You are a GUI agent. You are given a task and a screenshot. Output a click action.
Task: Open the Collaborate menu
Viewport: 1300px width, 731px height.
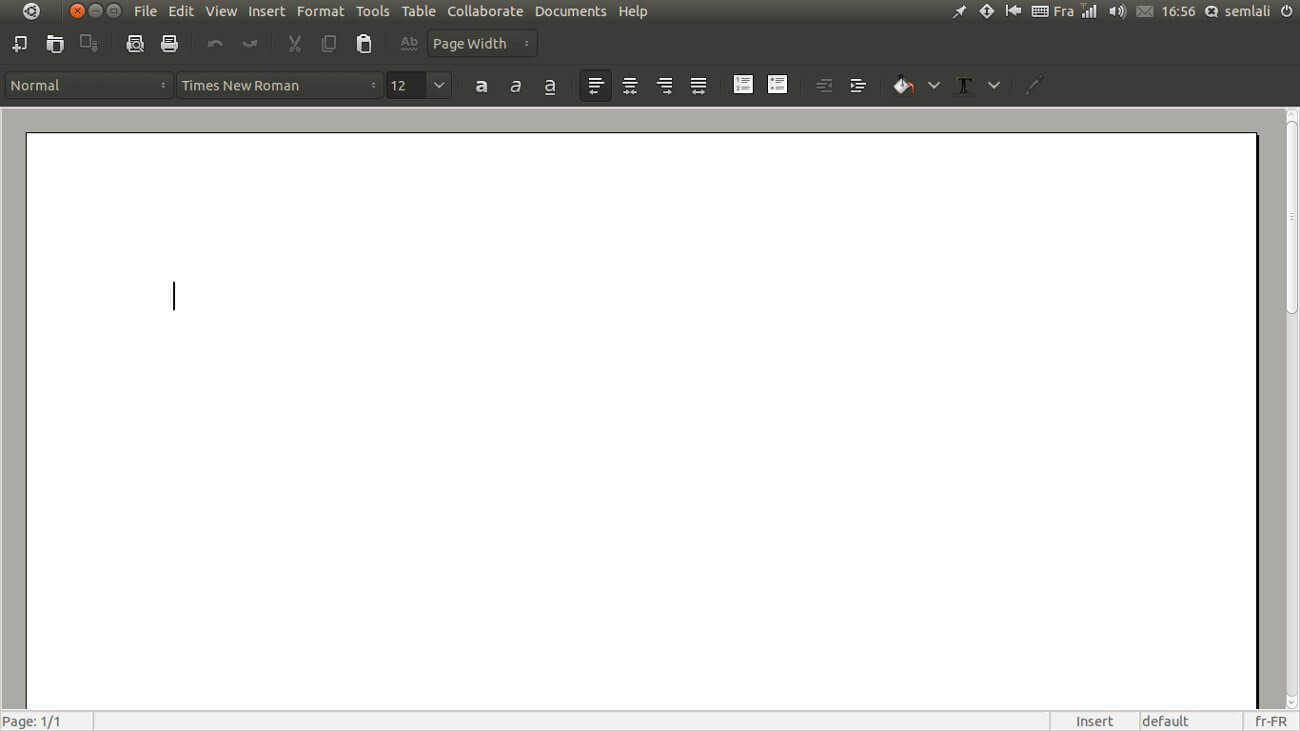[485, 11]
